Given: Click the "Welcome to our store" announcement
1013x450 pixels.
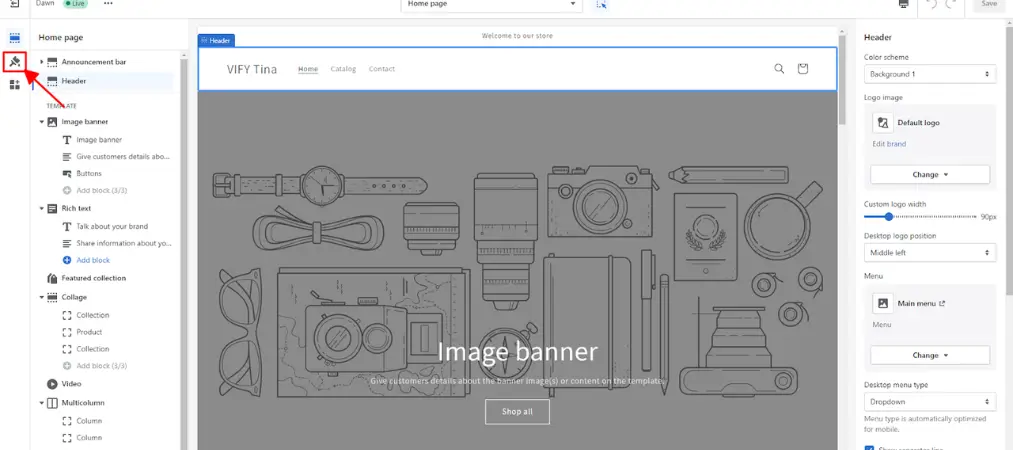Looking at the screenshot, I should click(x=517, y=36).
